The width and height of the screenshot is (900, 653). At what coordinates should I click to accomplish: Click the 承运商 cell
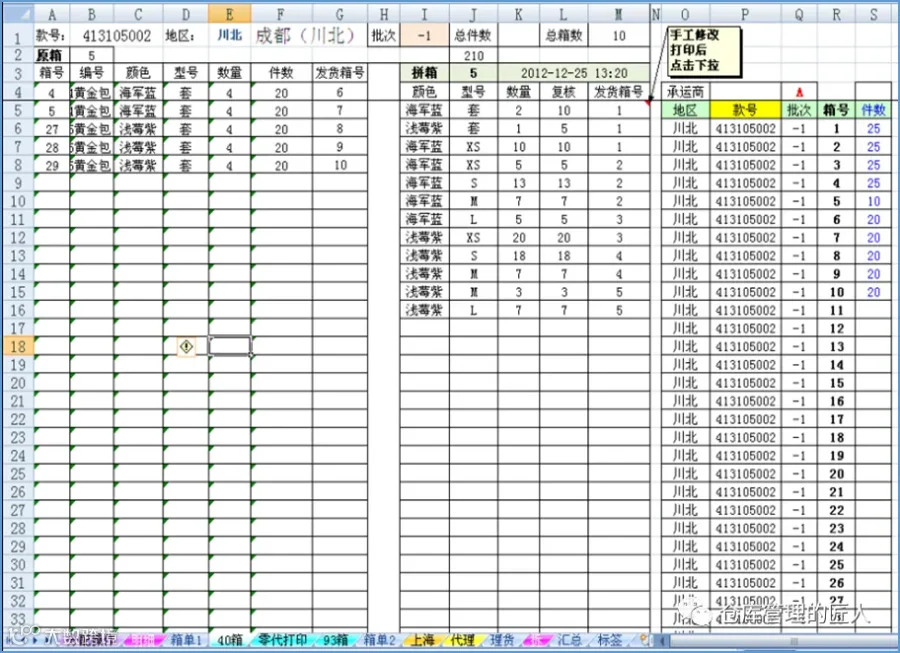pyautogui.click(x=685, y=92)
